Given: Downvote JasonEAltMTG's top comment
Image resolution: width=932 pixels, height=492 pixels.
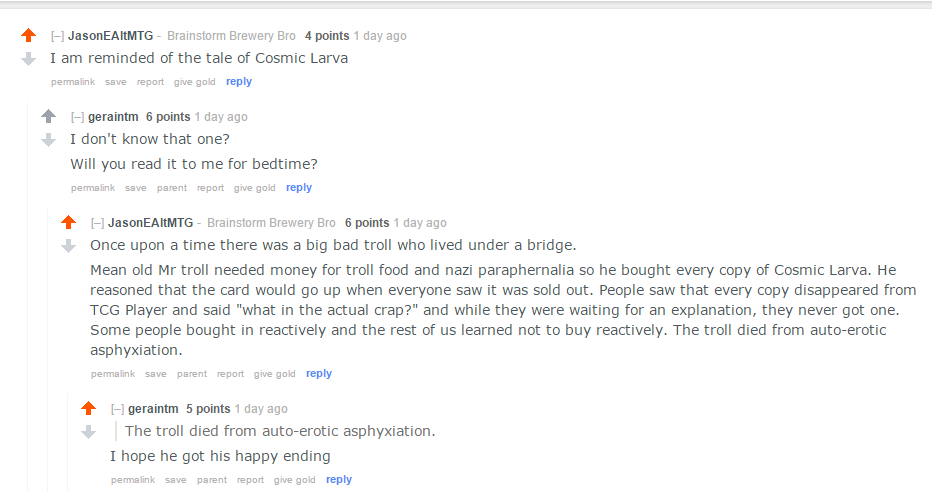Looking at the screenshot, I should coord(29,59).
